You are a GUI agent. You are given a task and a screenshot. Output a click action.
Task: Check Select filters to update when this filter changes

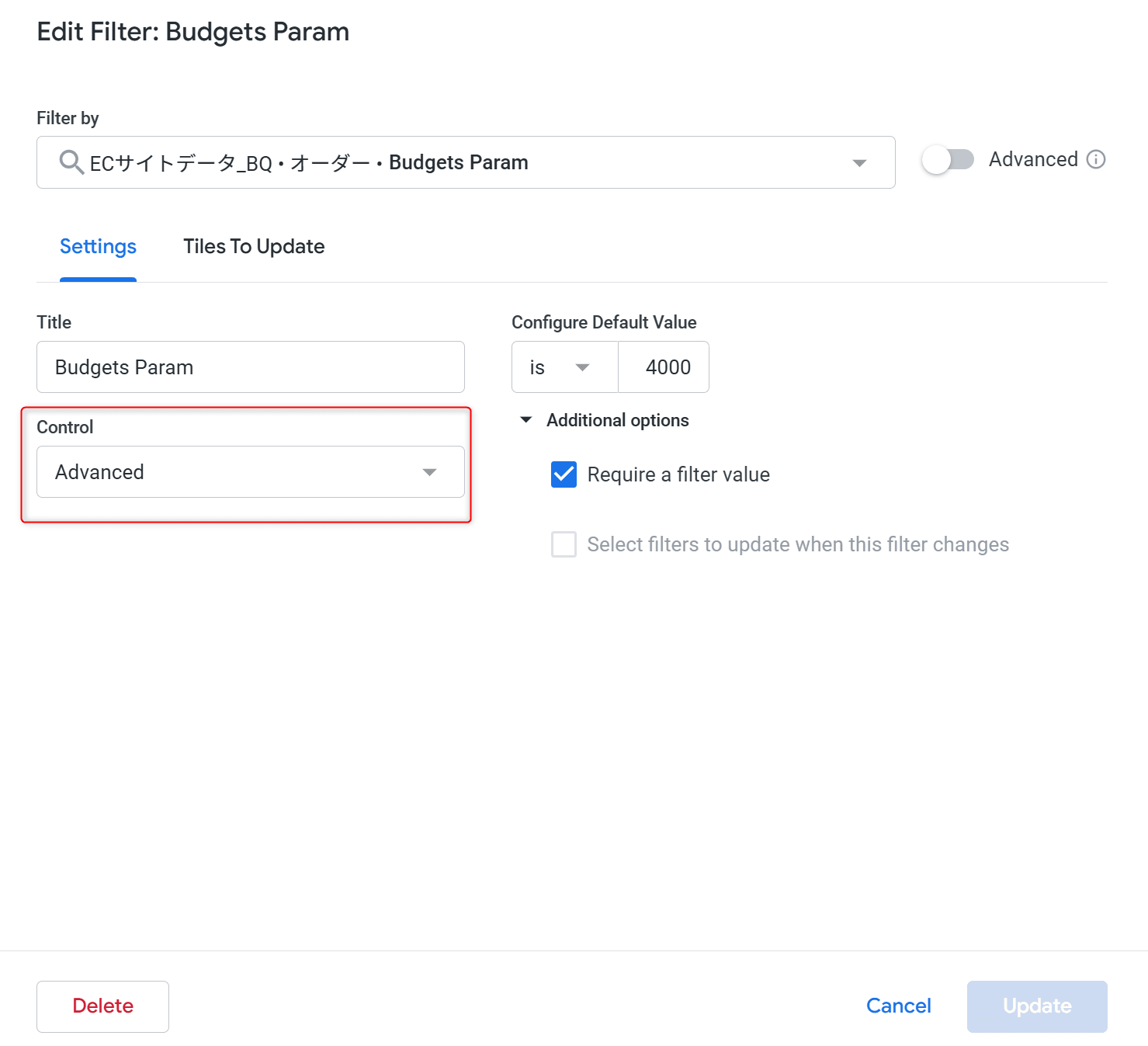564,544
